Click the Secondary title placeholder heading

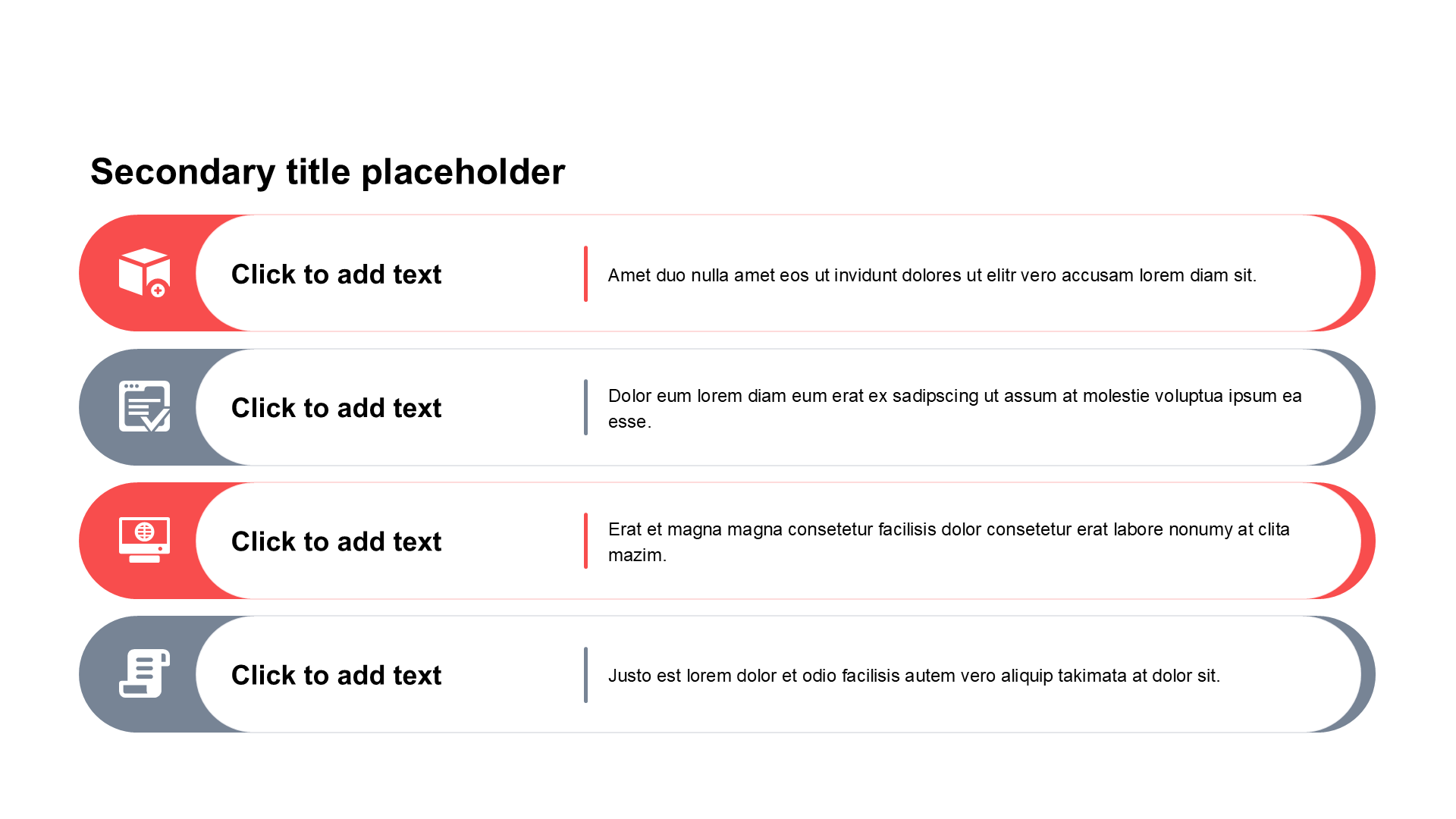(x=328, y=171)
